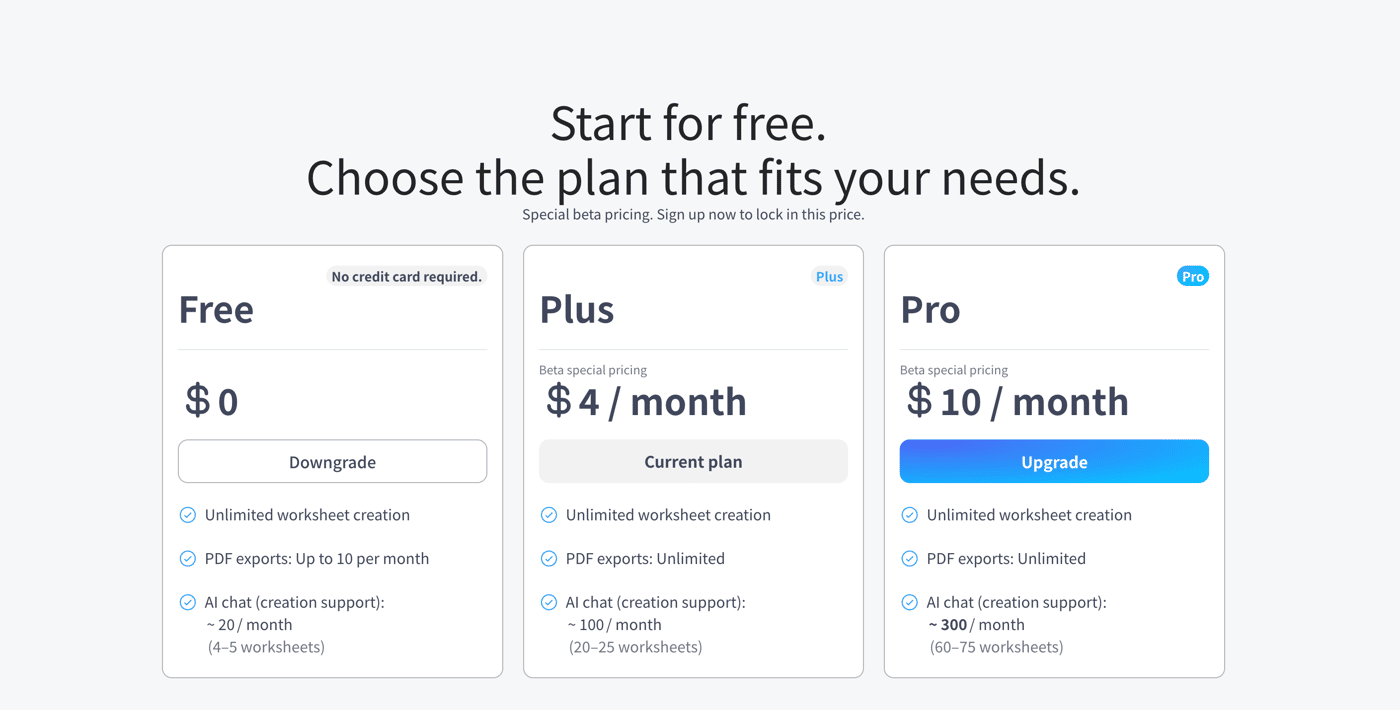The width and height of the screenshot is (1400, 710).
Task: Select the '$ 10 / month' price text
Action: 1017,401
